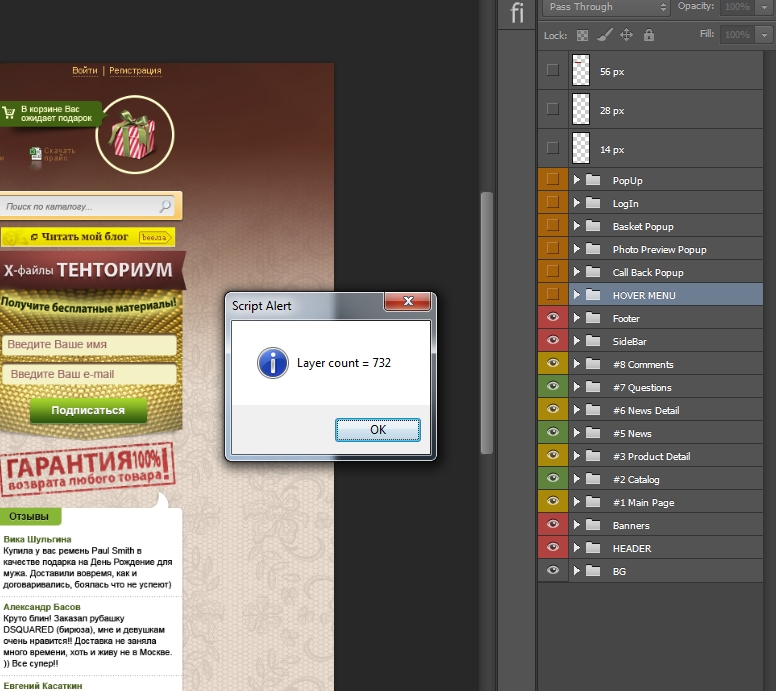Toggle visibility of the BG group

552,572
